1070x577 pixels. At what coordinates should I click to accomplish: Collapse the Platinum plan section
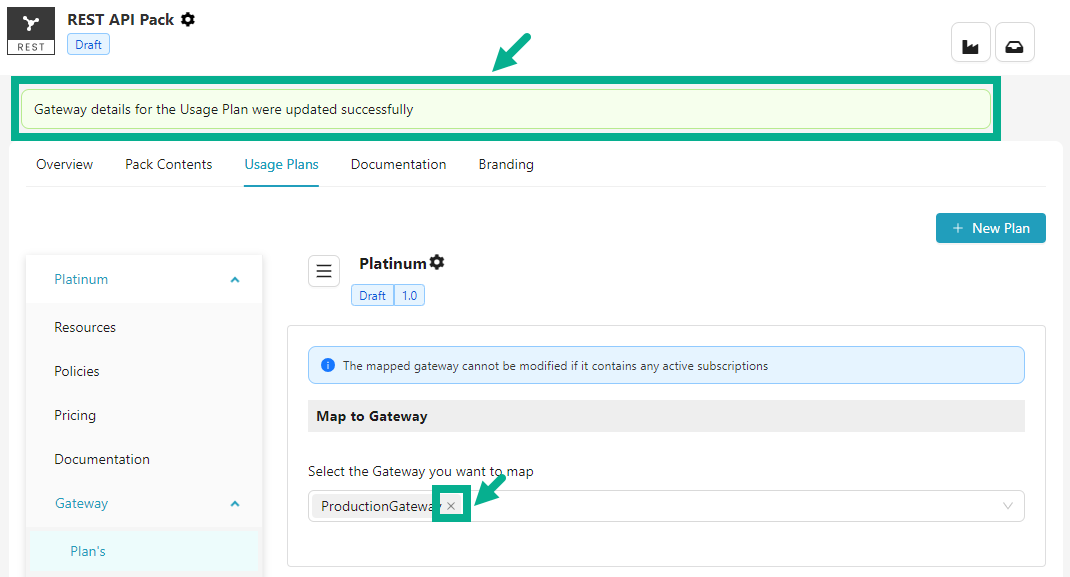(x=234, y=279)
